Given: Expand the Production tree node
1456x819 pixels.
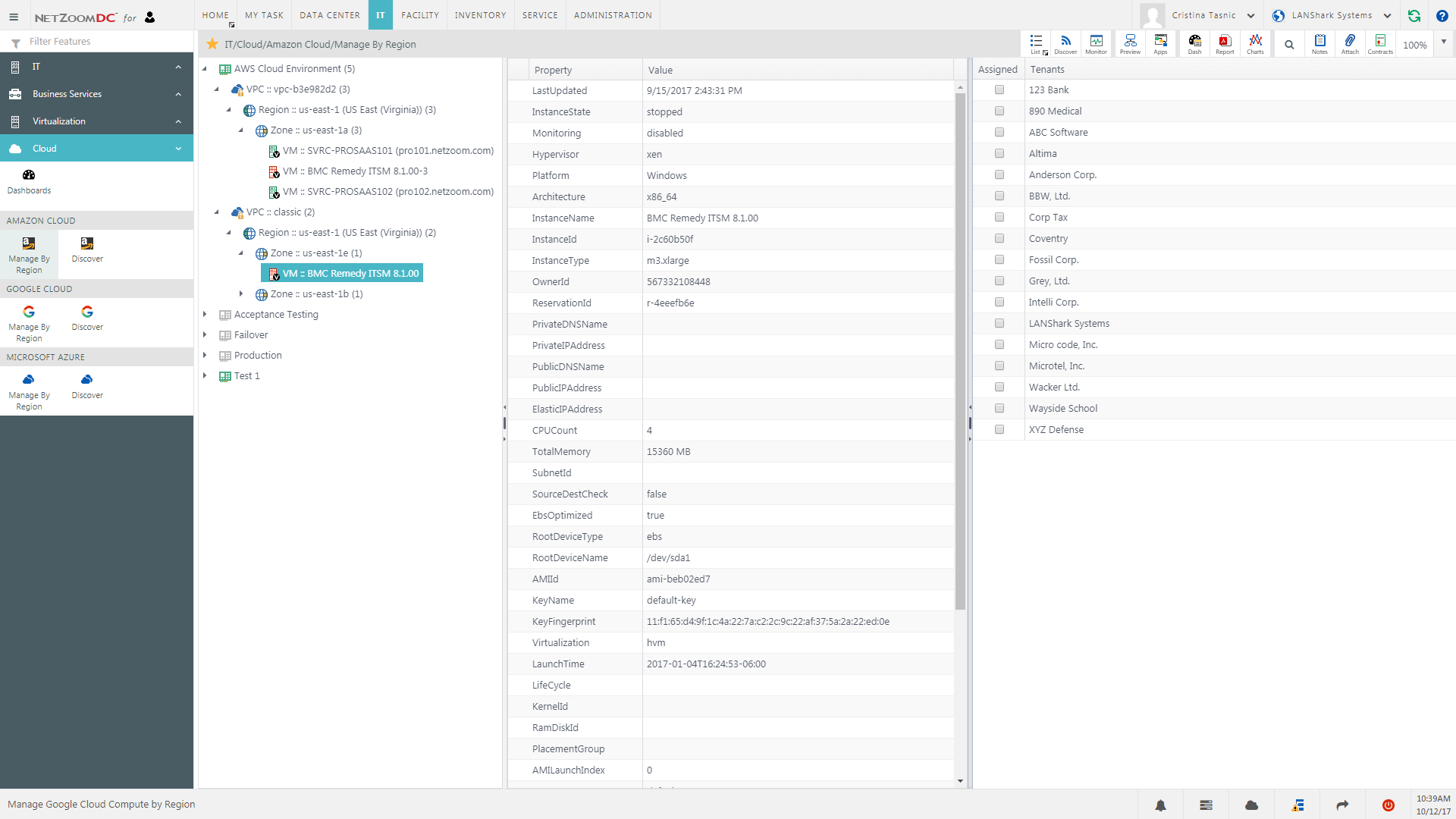Looking at the screenshot, I should coord(205,356).
